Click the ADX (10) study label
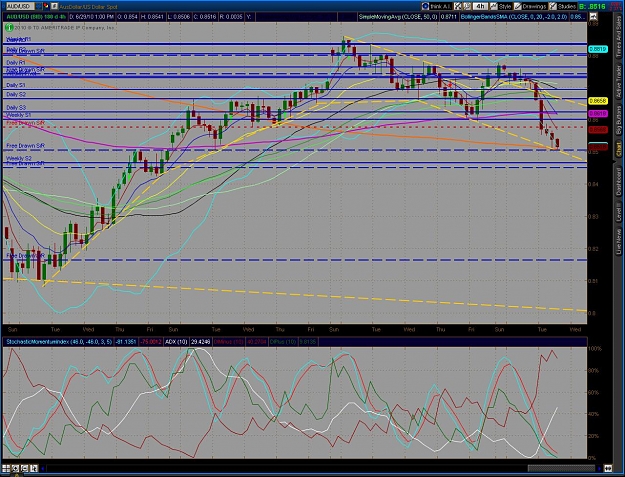625x477 pixels. [x=176, y=342]
